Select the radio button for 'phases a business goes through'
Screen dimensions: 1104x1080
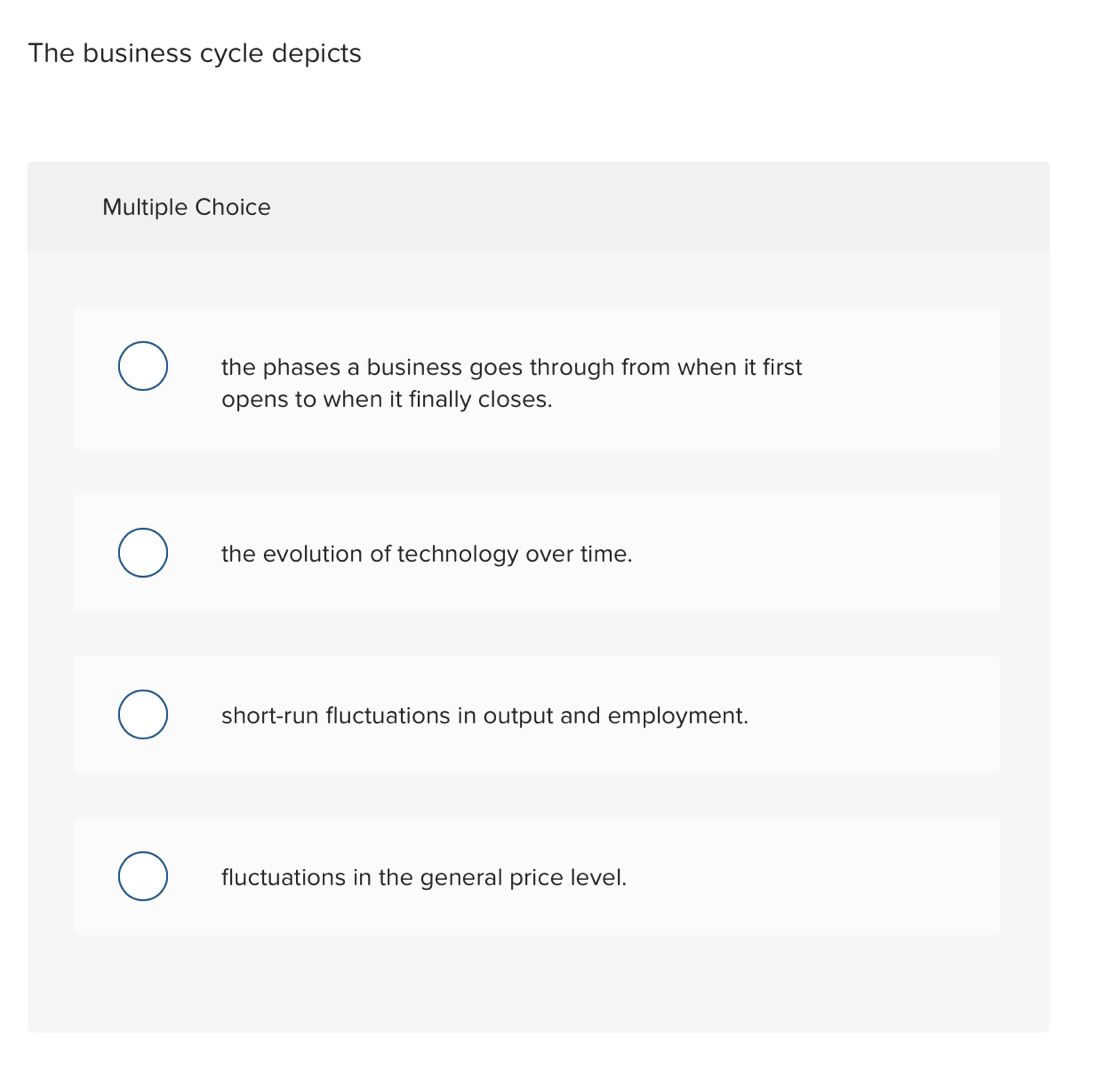(x=143, y=366)
